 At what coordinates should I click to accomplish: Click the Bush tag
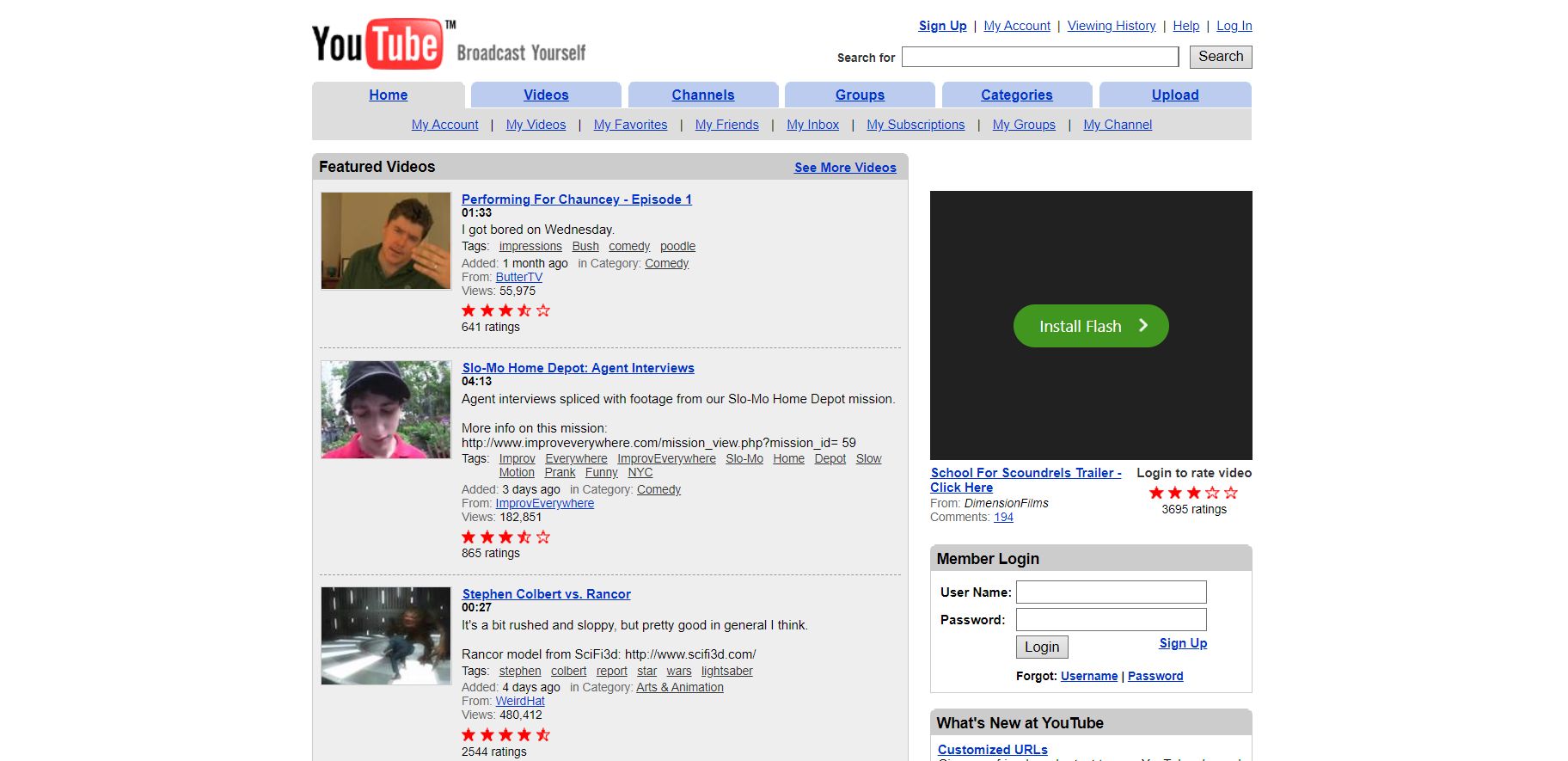pos(585,247)
